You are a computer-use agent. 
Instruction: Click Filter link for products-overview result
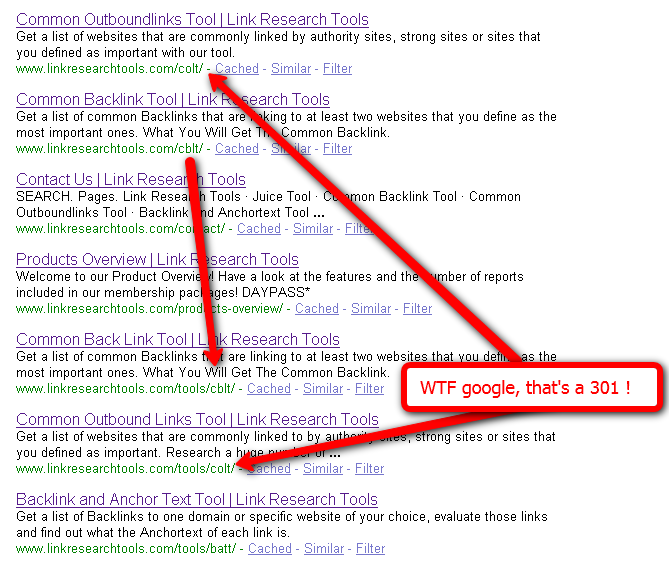[417, 308]
